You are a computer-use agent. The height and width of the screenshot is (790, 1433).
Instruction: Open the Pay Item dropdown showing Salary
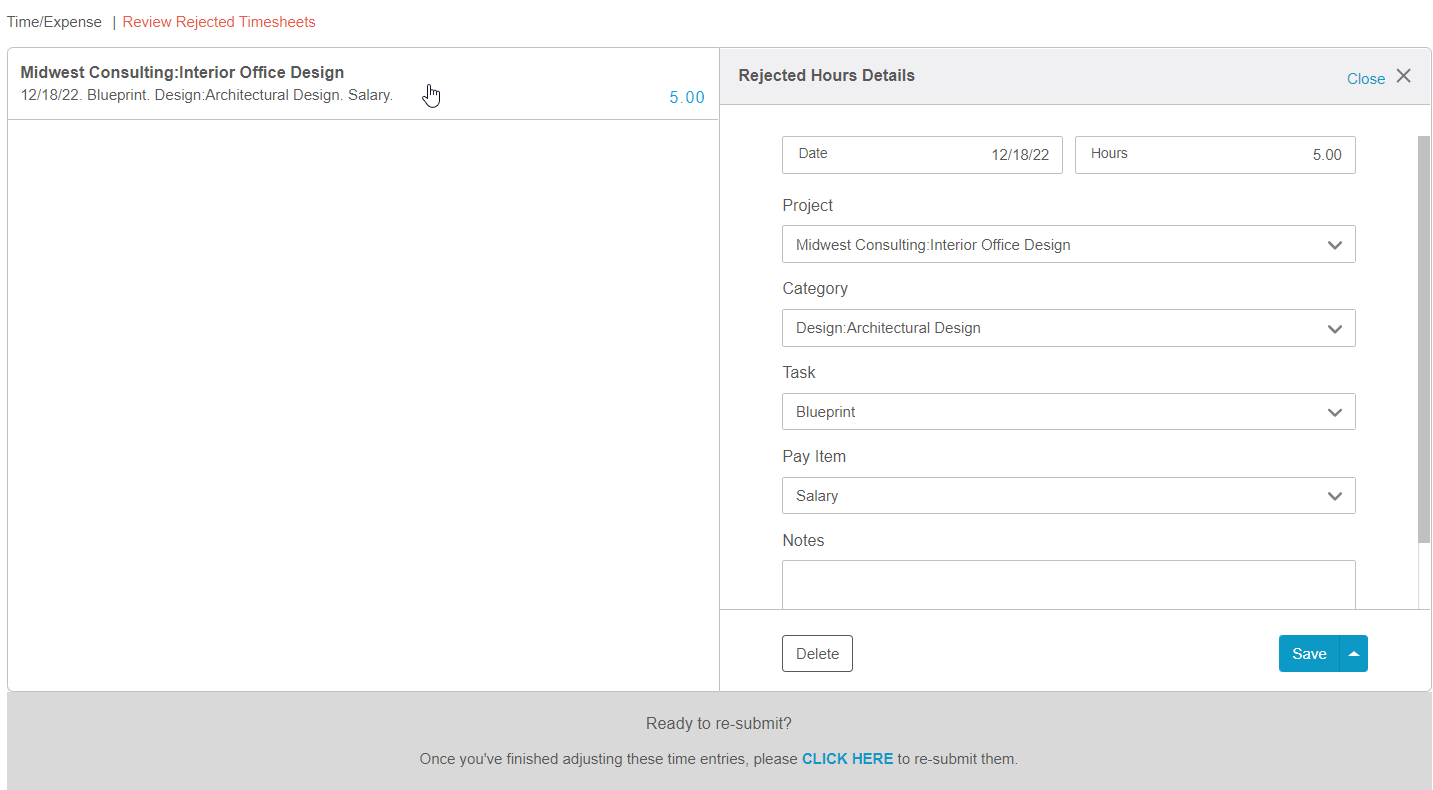pyautogui.click(x=1068, y=496)
